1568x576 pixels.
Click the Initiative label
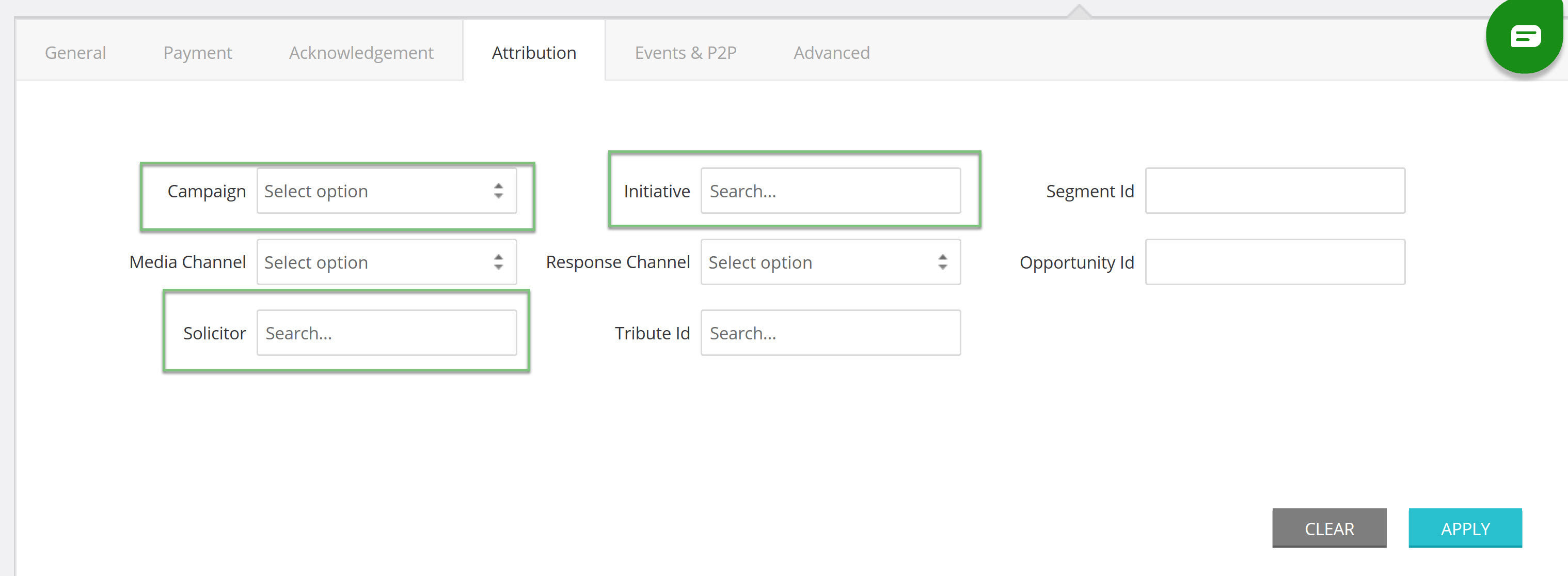(x=657, y=191)
